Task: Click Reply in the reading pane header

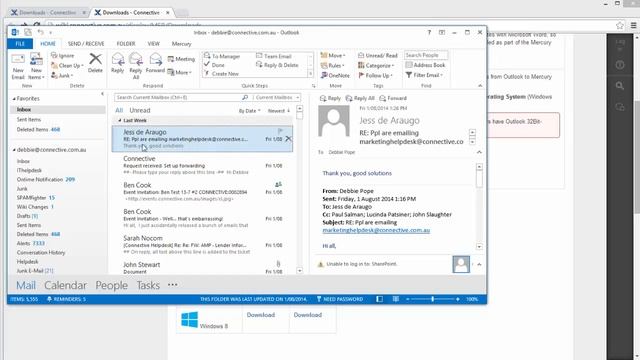Action: click(x=330, y=98)
